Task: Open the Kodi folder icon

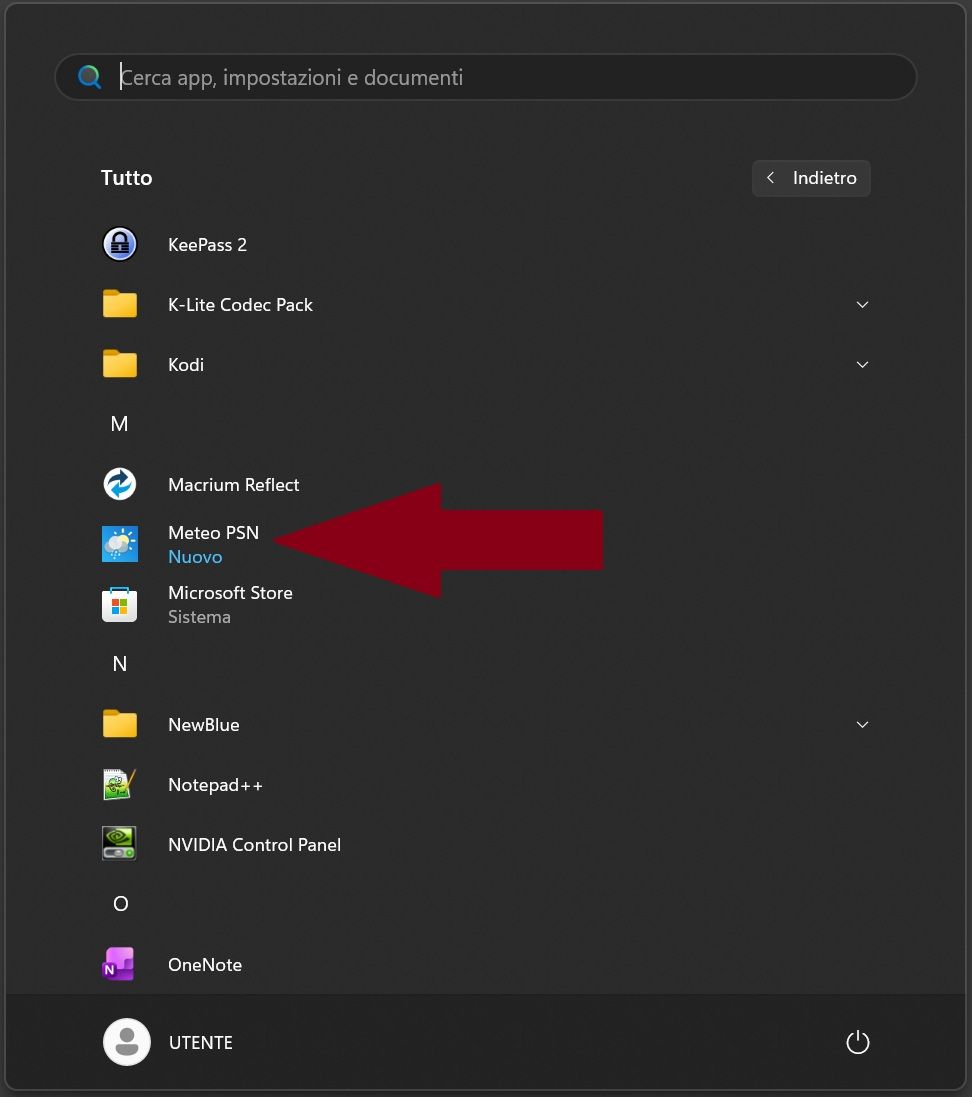Action: 120,364
